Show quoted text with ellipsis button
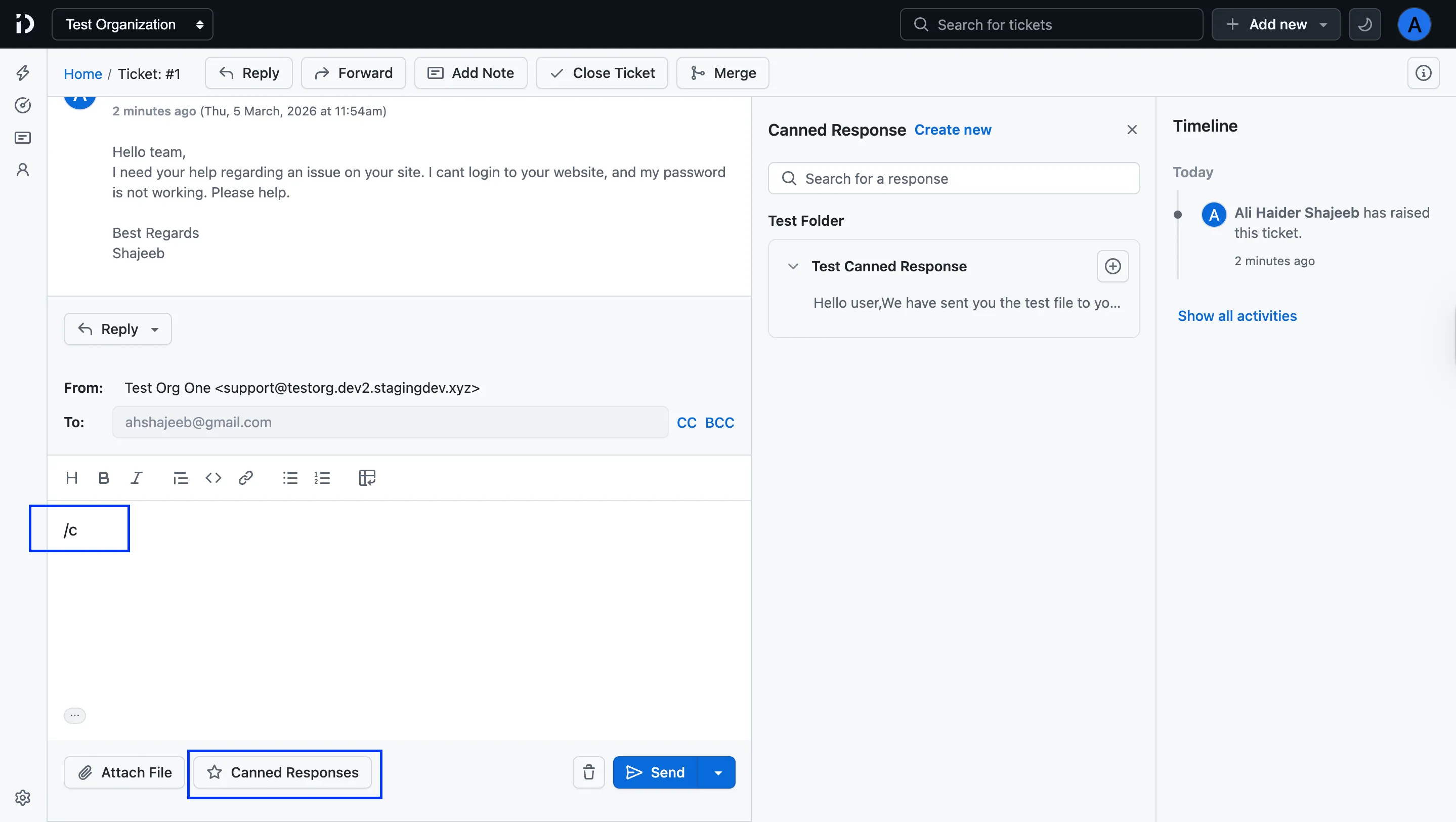 click(x=74, y=715)
